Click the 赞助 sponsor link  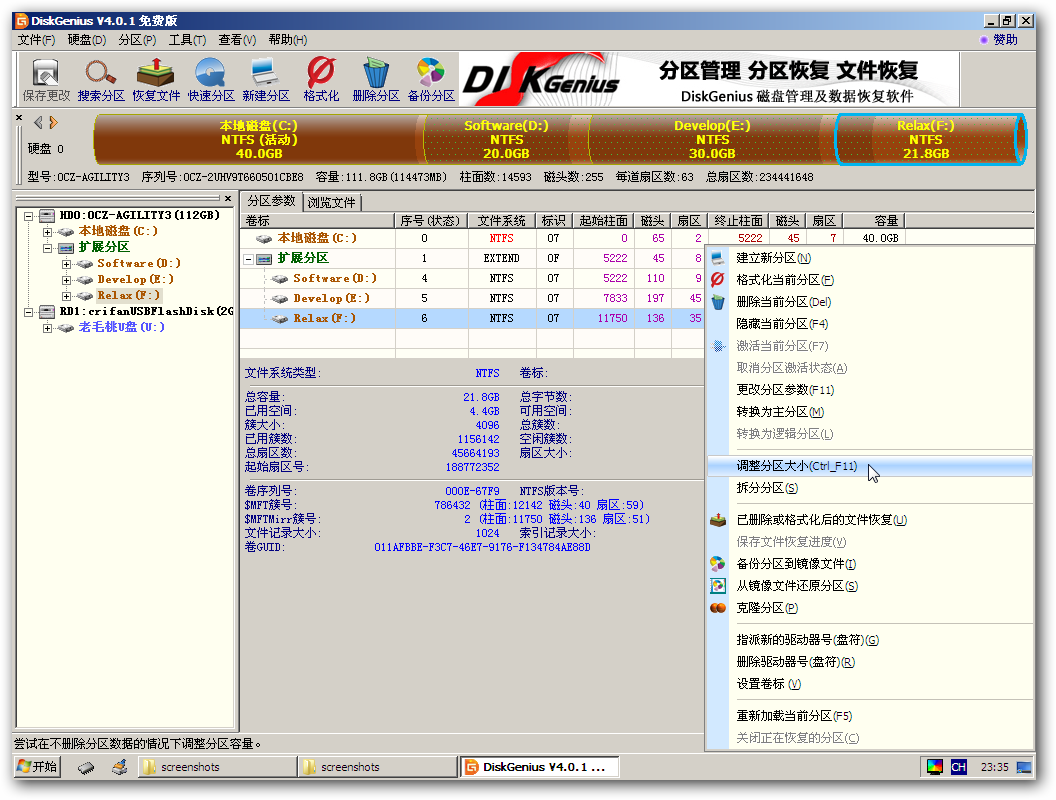[998, 40]
